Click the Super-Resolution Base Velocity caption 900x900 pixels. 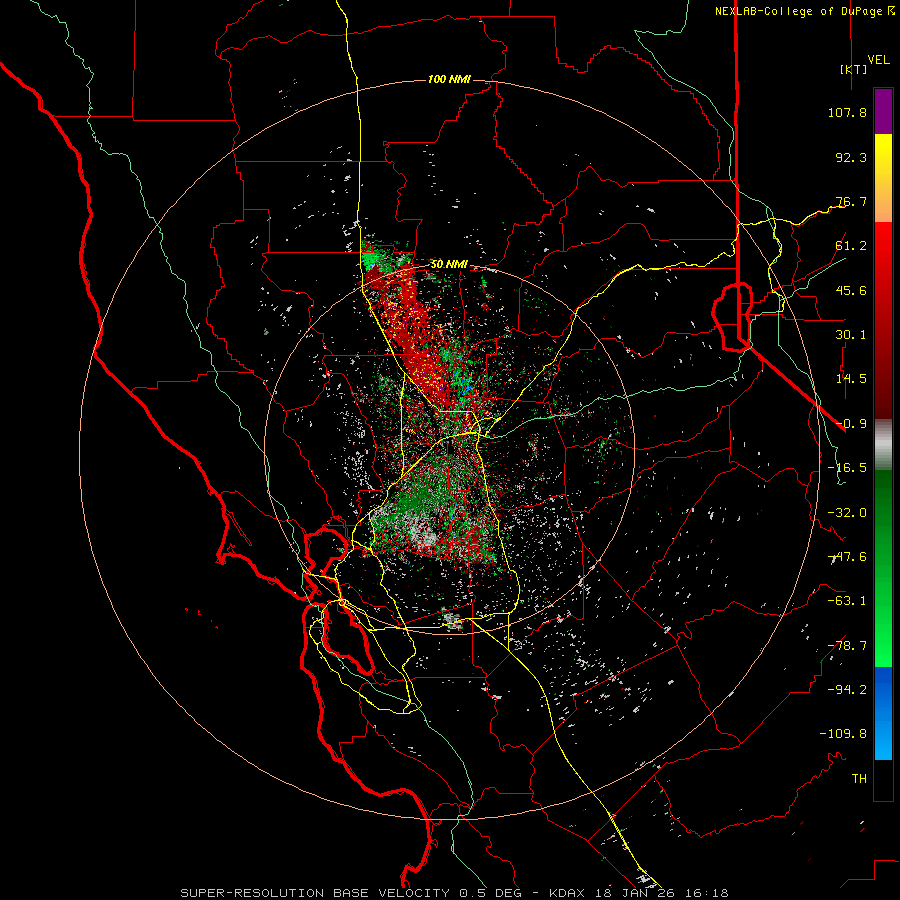click(x=454, y=893)
